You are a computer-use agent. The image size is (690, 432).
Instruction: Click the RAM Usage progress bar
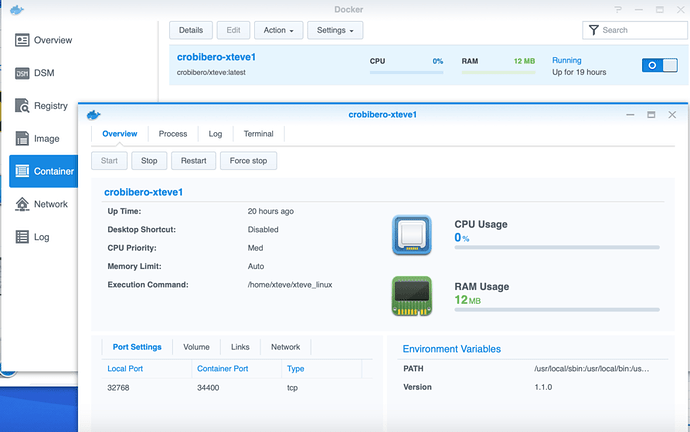(557, 310)
